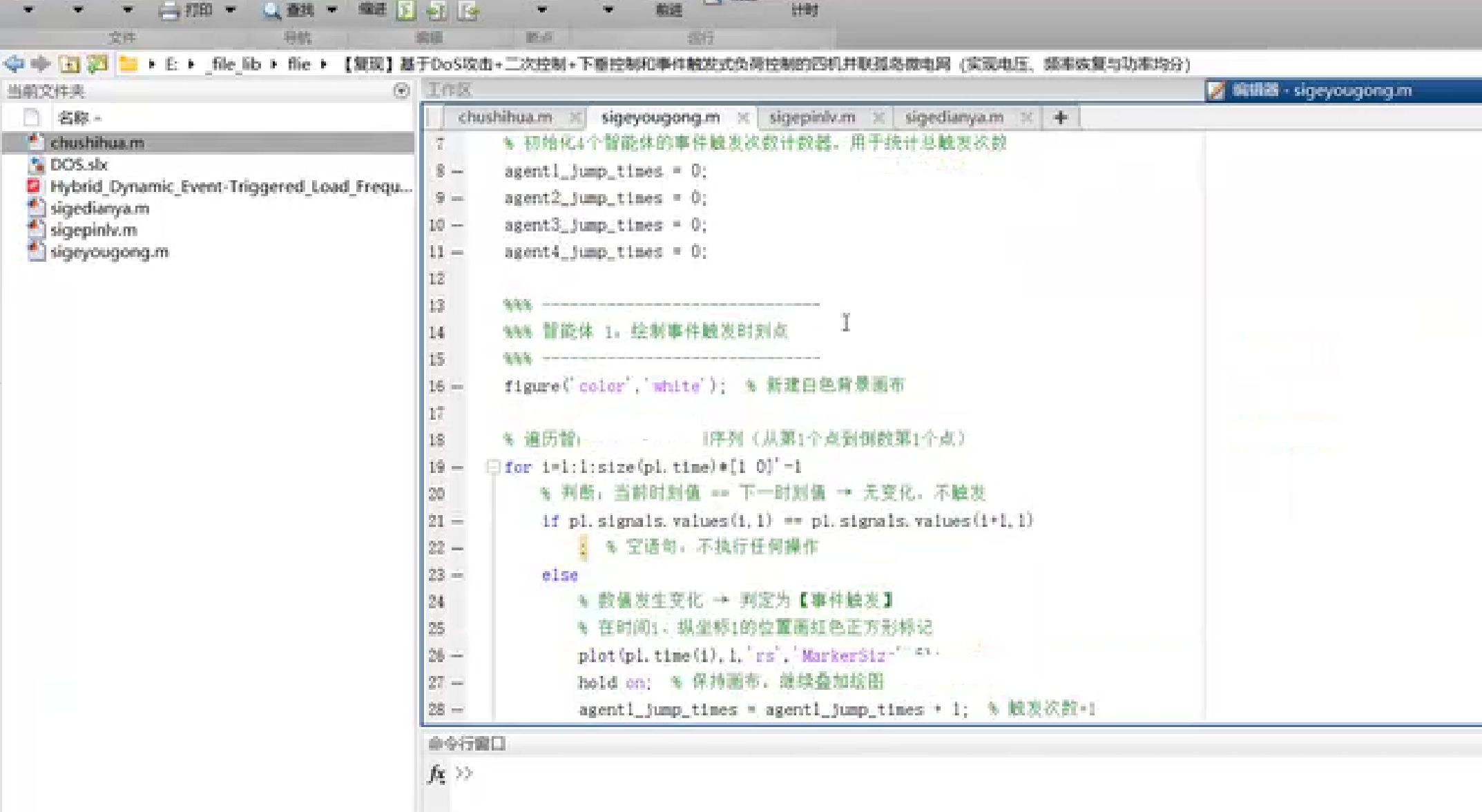Click the file-type column icon header
The image size is (1482, 812).
pos(31,117)
